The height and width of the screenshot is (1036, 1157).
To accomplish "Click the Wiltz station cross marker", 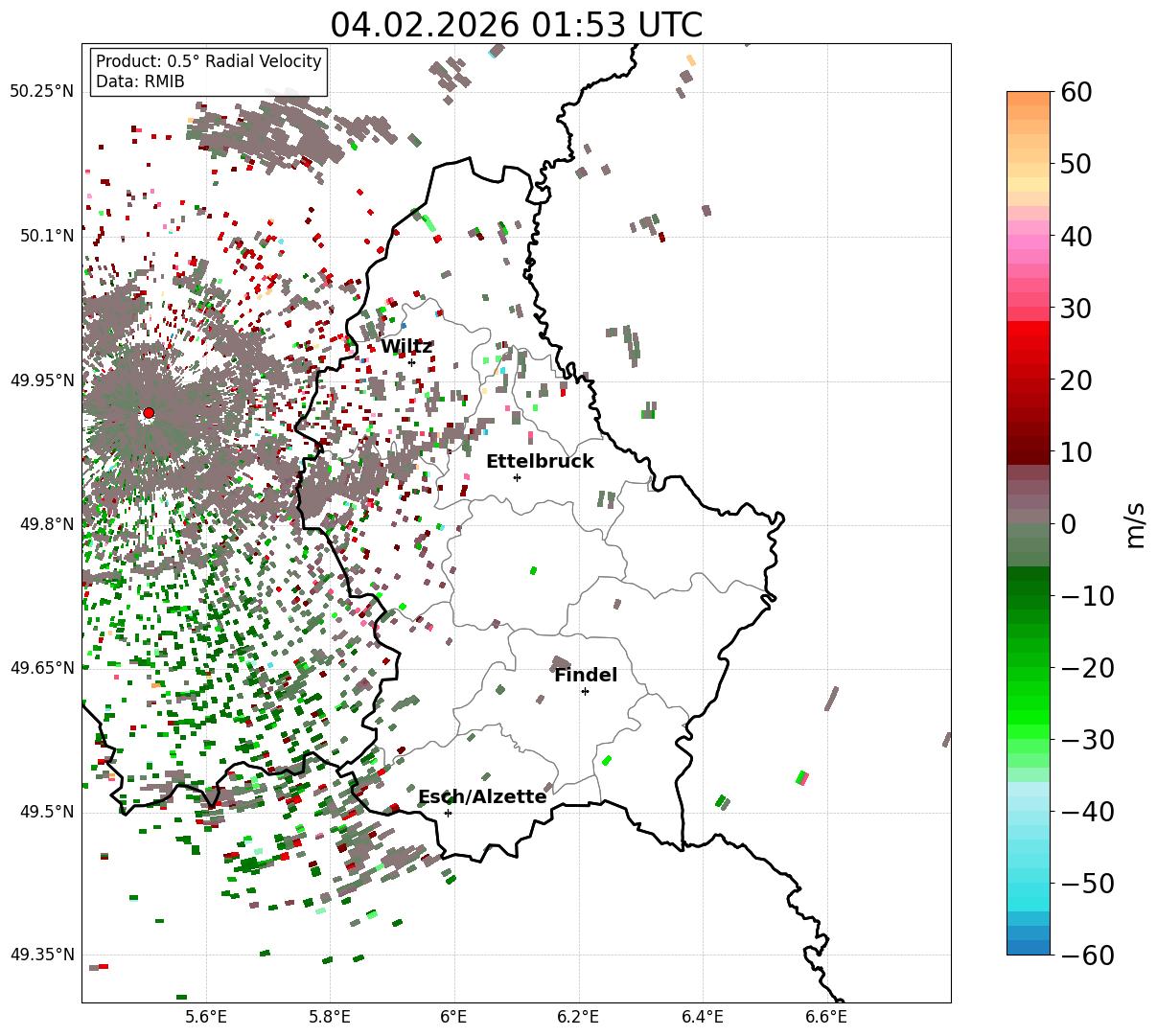I will pyautogui.click(x=412, y=362).
